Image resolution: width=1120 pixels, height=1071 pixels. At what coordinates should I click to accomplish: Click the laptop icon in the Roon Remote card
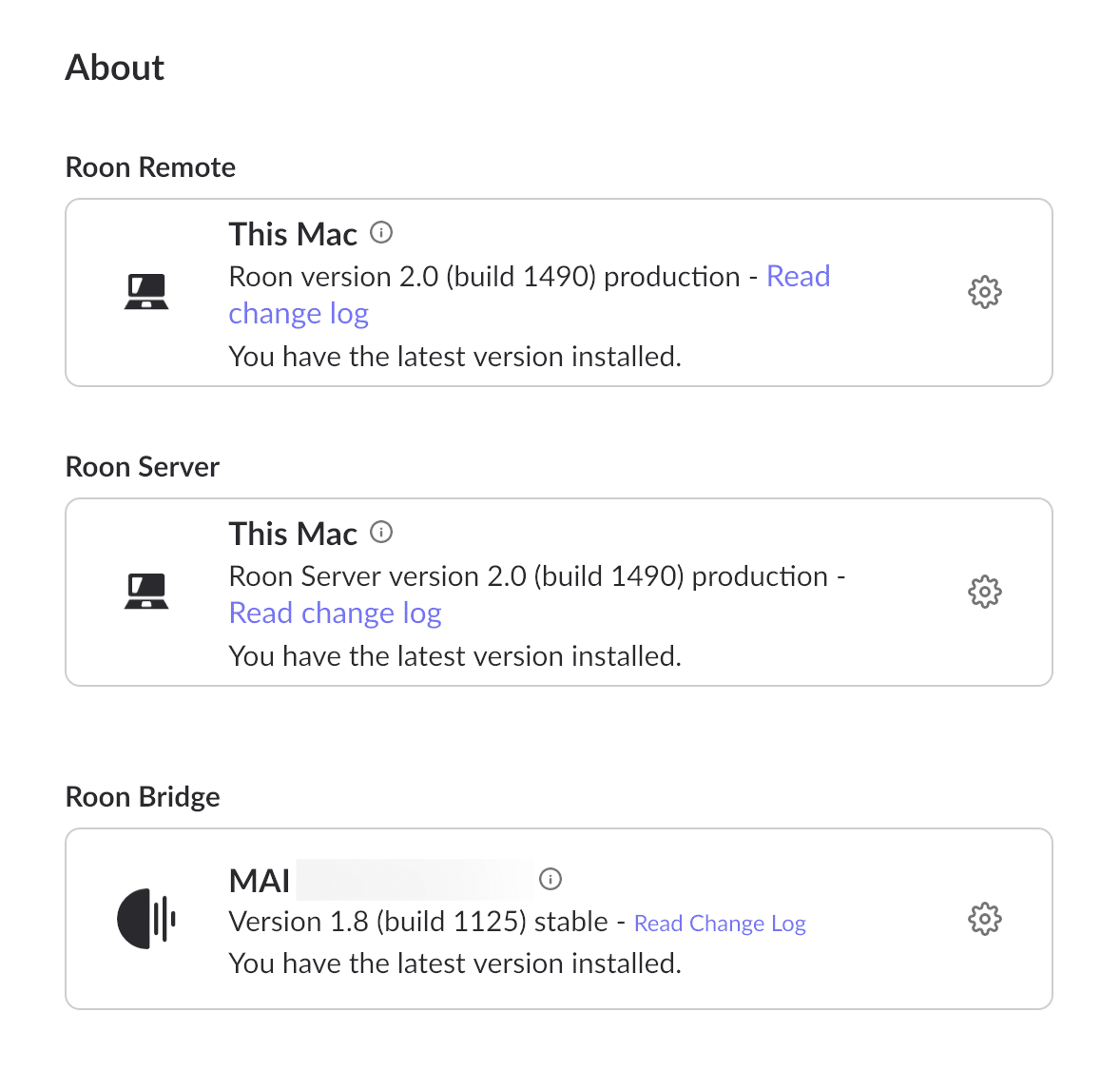click(x=147, y=291)
